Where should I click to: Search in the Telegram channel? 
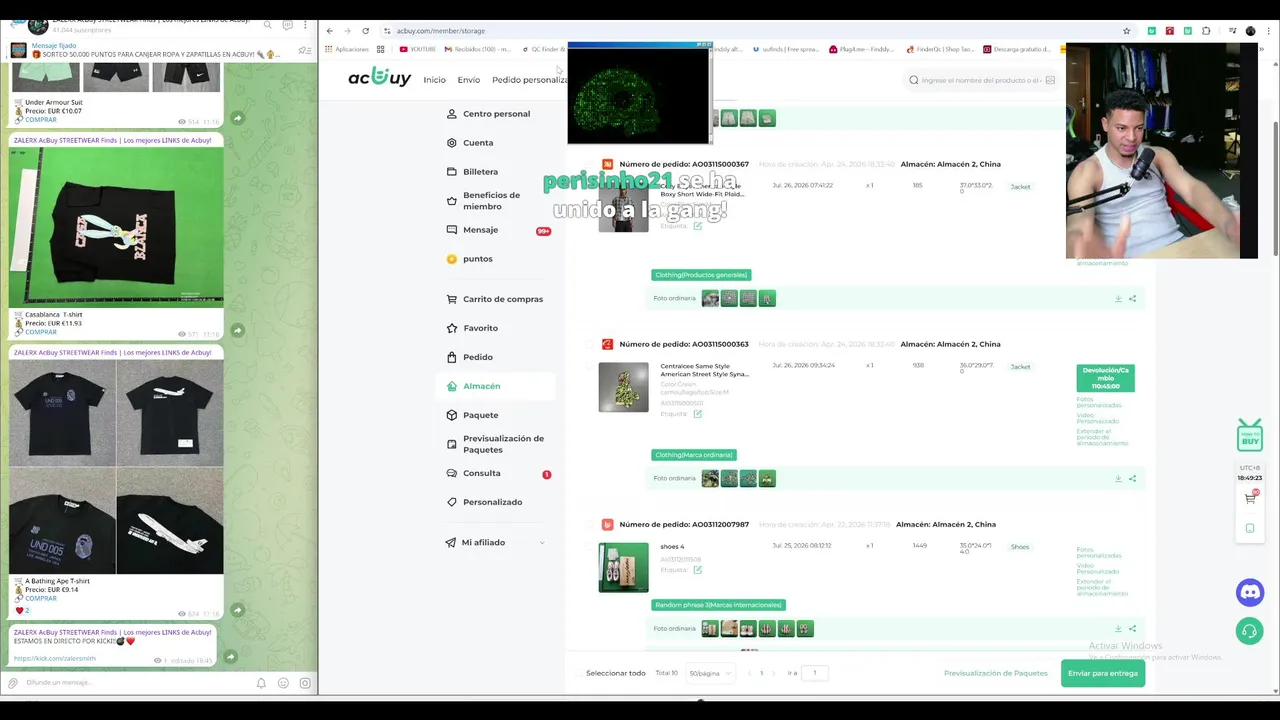point(267,24)
